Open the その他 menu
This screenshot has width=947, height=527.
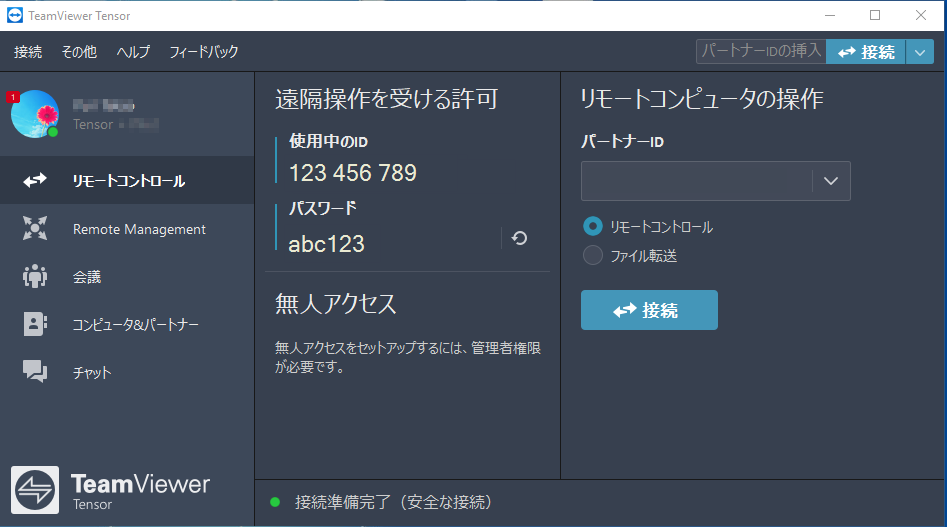coord(79,52)
